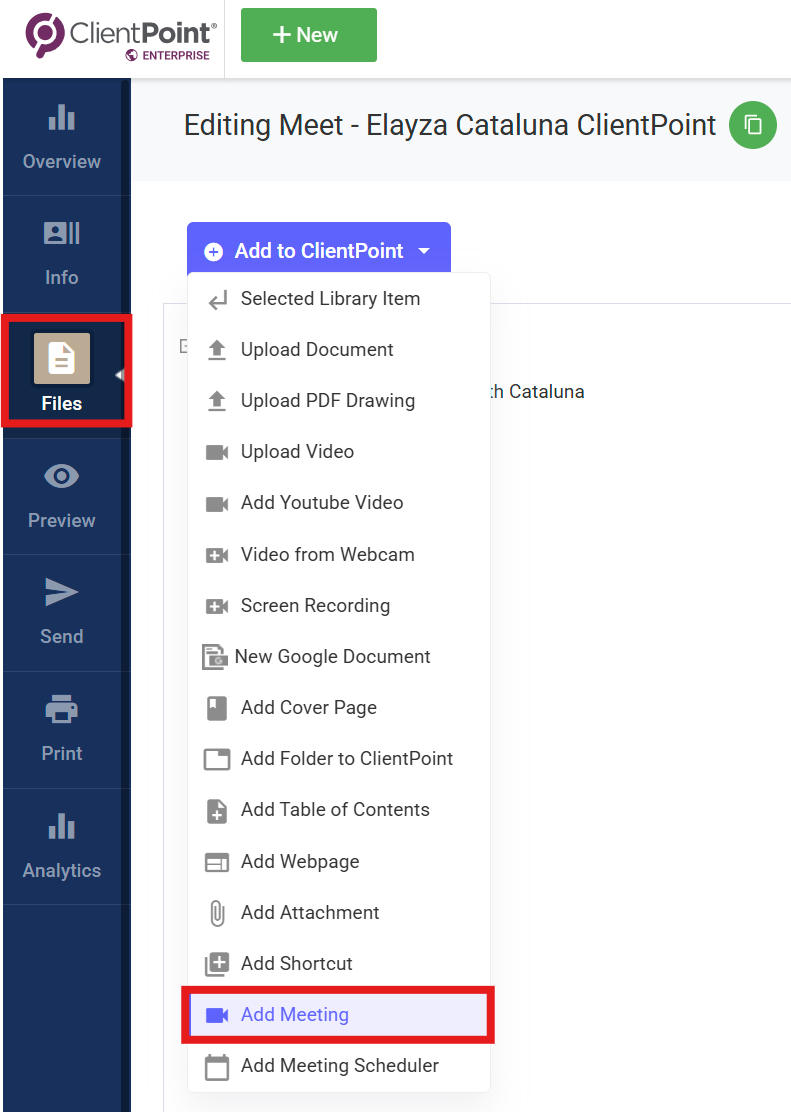Start Screen Recording from menu

click(338, 606)
